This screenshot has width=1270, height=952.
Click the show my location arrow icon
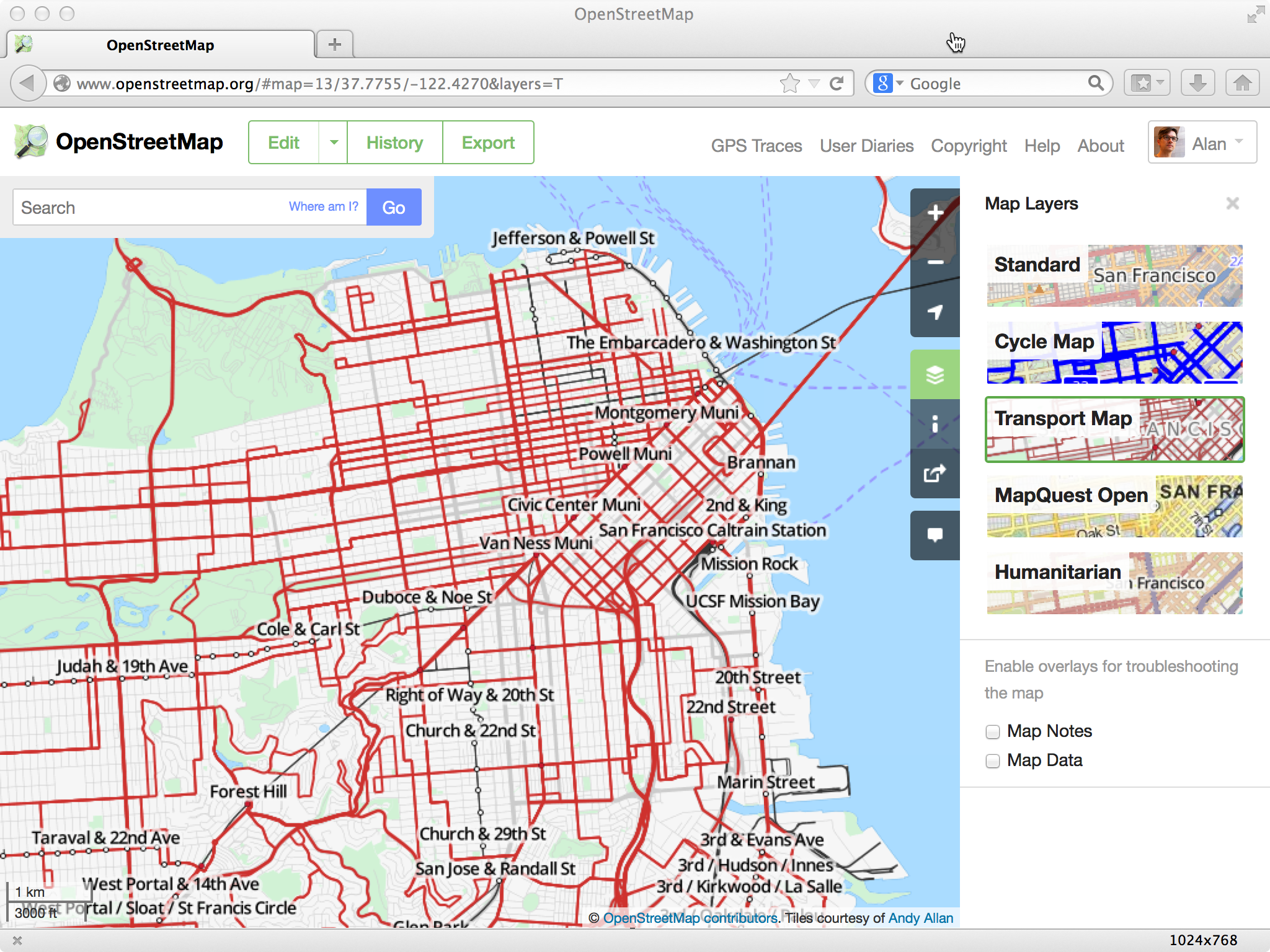[935, 312]
